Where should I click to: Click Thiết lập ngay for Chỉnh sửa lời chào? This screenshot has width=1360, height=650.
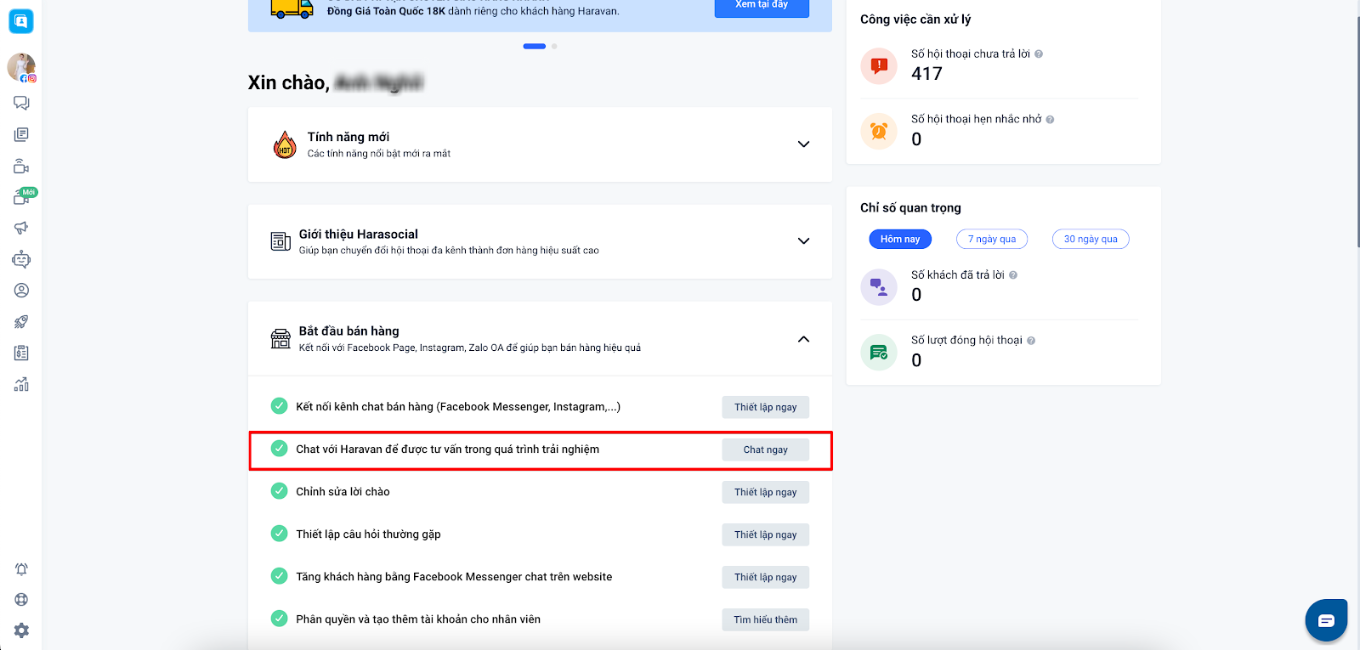tap(766, 492)
